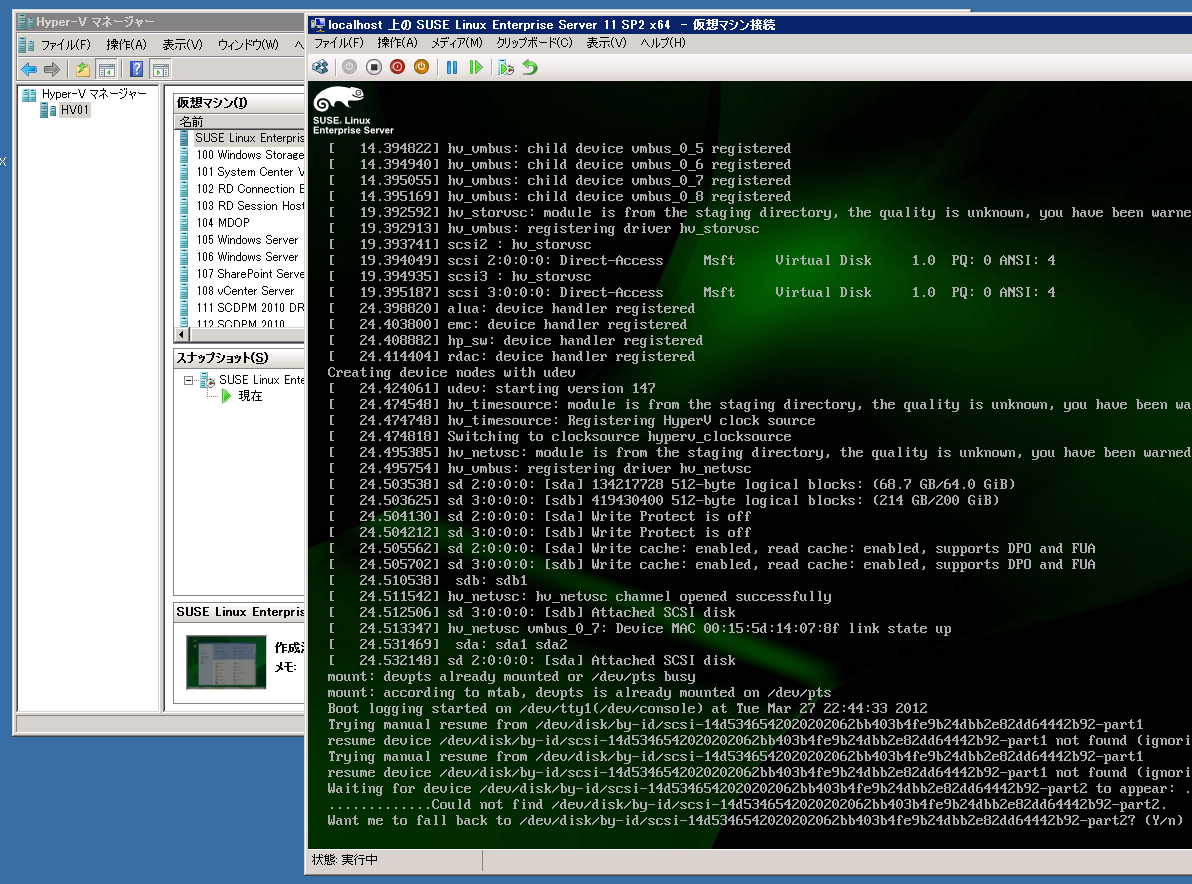Screen dimensions: 1192x884
Task: Save the virtual machine state via orange Save icon
Action: (421, 67)
